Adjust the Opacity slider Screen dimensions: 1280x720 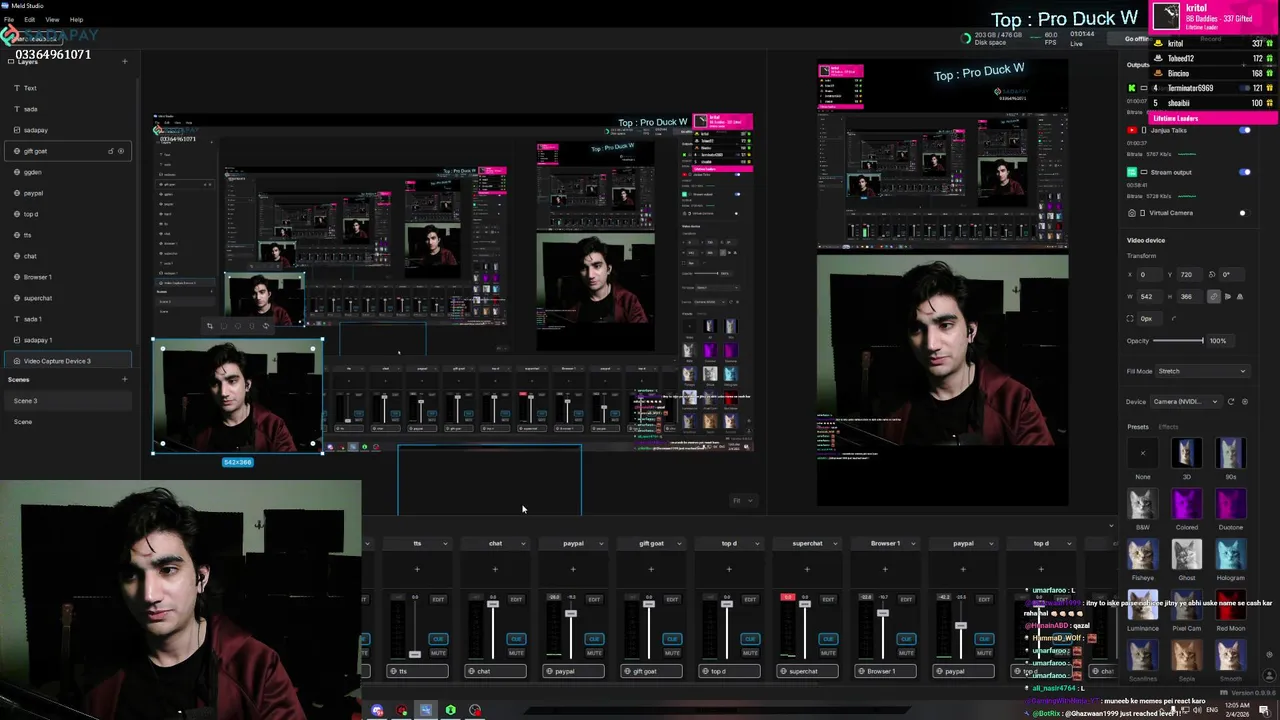point(1179,341)
